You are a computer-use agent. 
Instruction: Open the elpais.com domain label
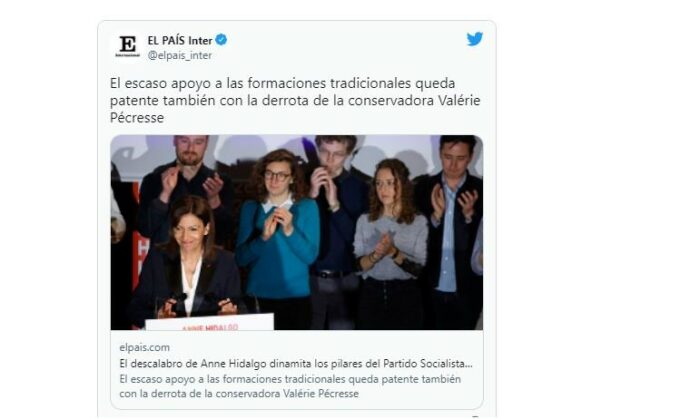click(x=144, y=347)
